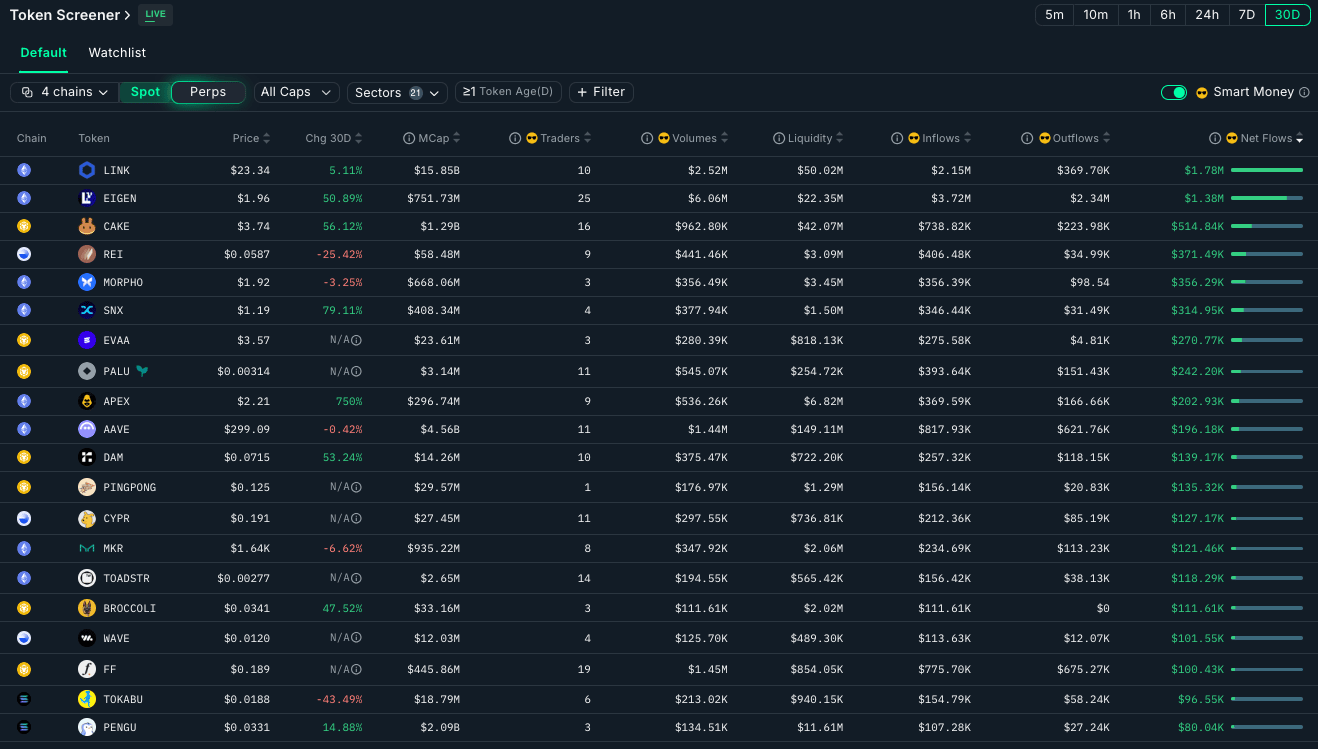Image resolution: width=1318 pixels, height=749 pixels.
Task: Select the 5m timeframe
Action: pos(1054,15)
